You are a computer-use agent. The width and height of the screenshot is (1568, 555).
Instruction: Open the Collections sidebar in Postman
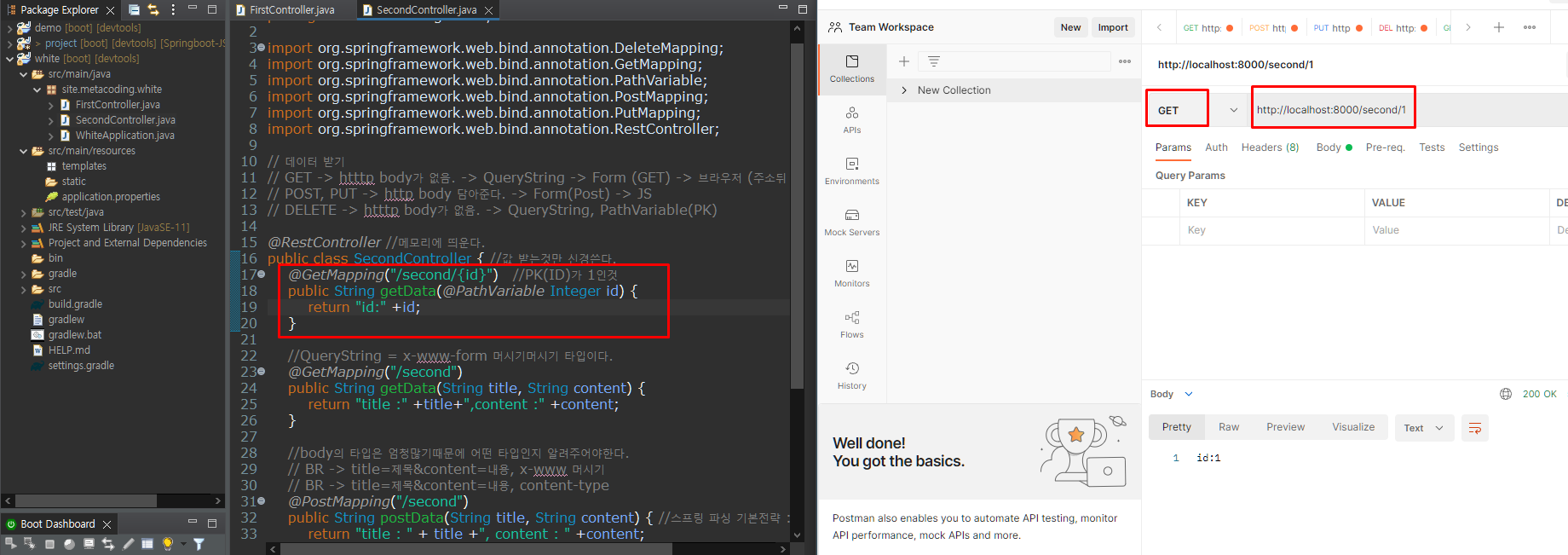point(852,68)
